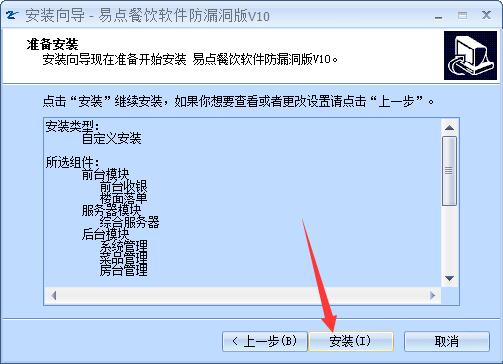The image size is (503, 364).
Task: Click the 准备安装 heading text
Action: pos(52,44)
